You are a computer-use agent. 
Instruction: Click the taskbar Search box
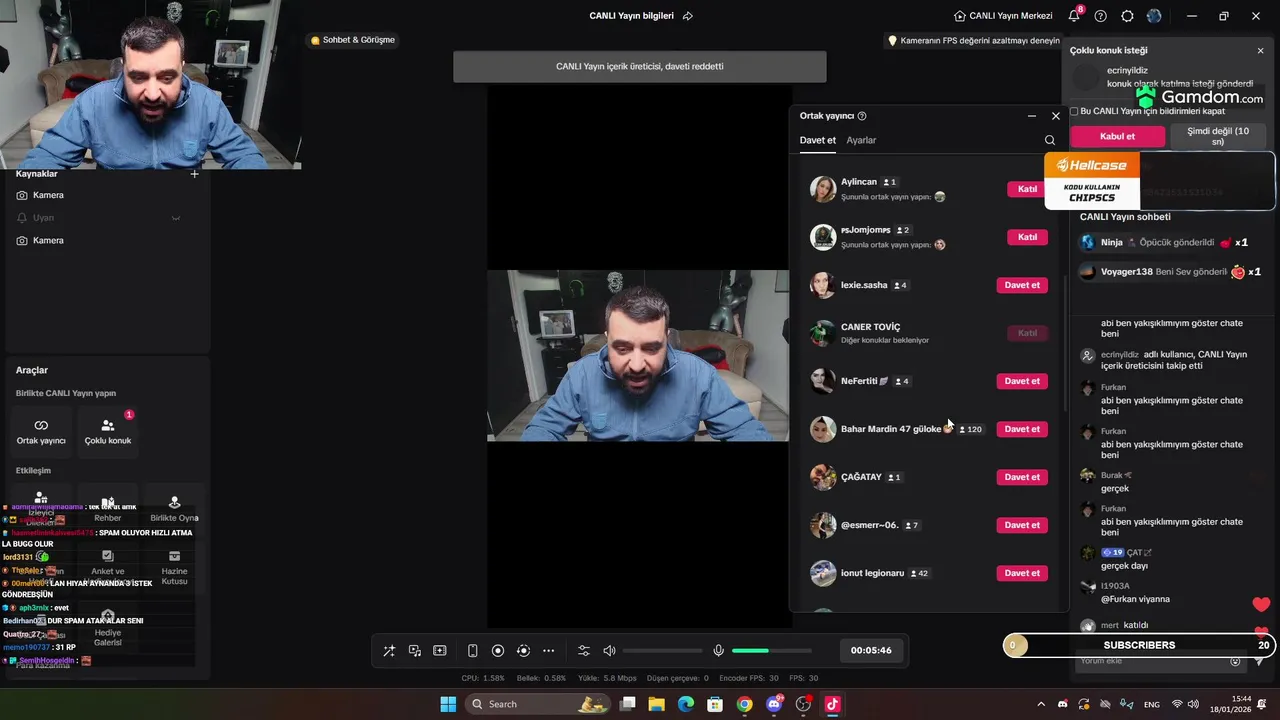click(536, 704)
